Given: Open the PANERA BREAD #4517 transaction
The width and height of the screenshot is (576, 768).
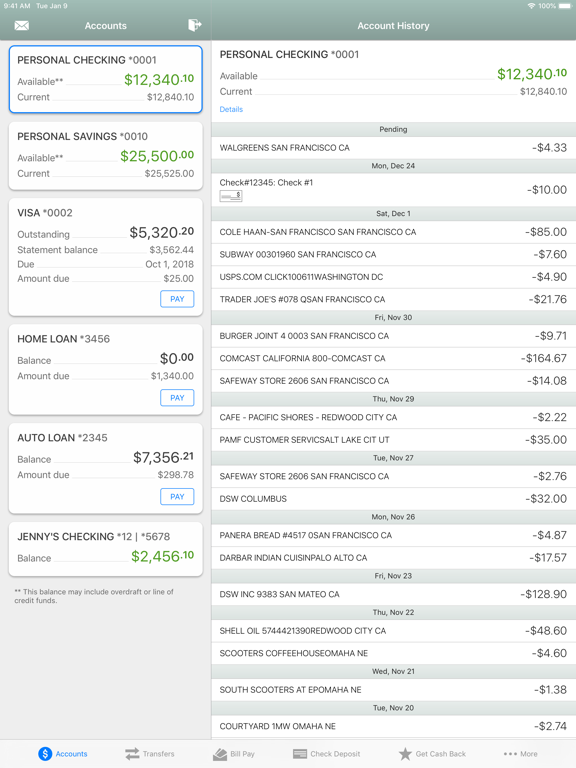Looking at the screenshot, I should click(x=394, y=535).
